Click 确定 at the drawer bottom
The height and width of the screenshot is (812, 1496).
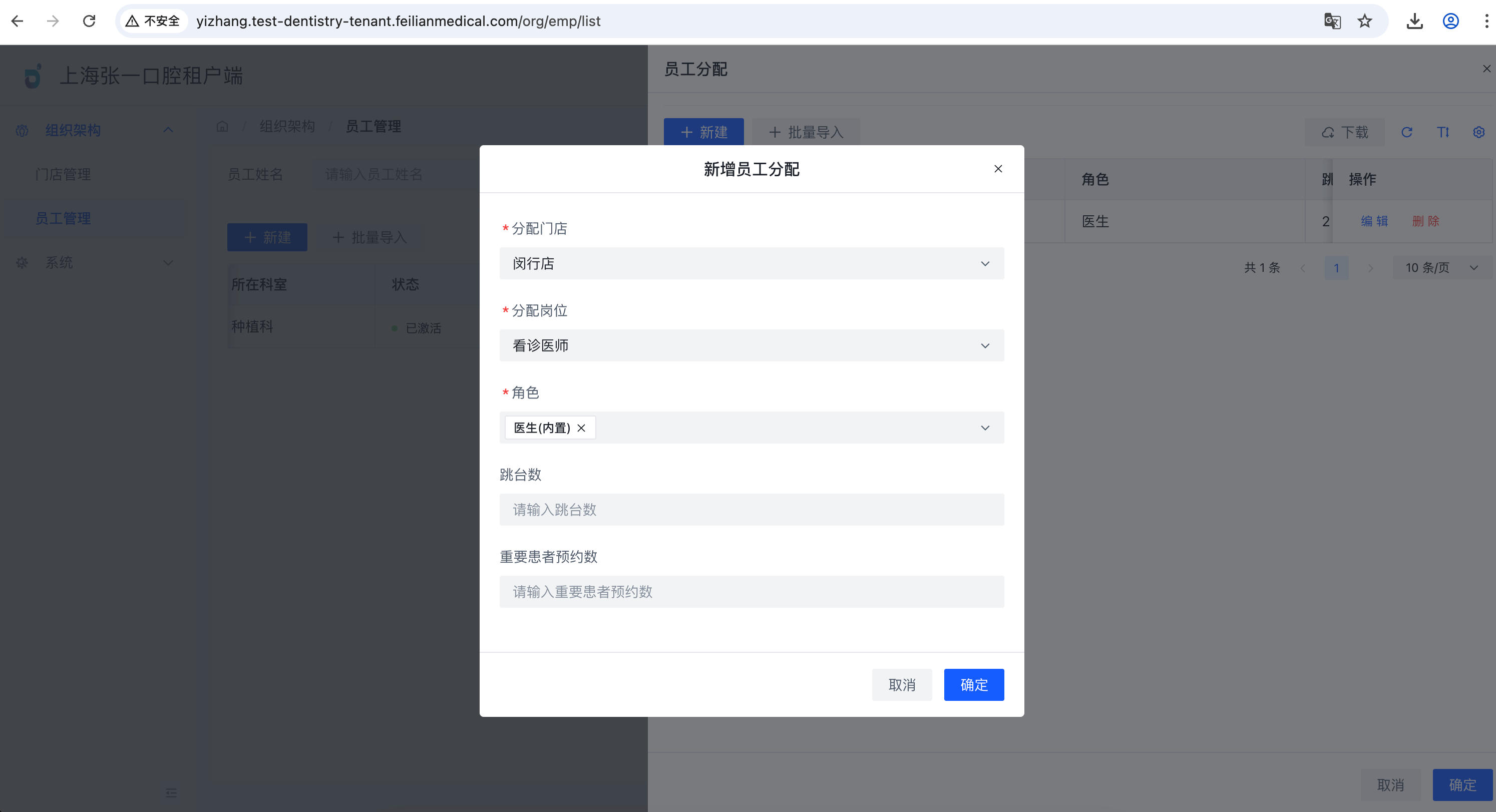1462,785
